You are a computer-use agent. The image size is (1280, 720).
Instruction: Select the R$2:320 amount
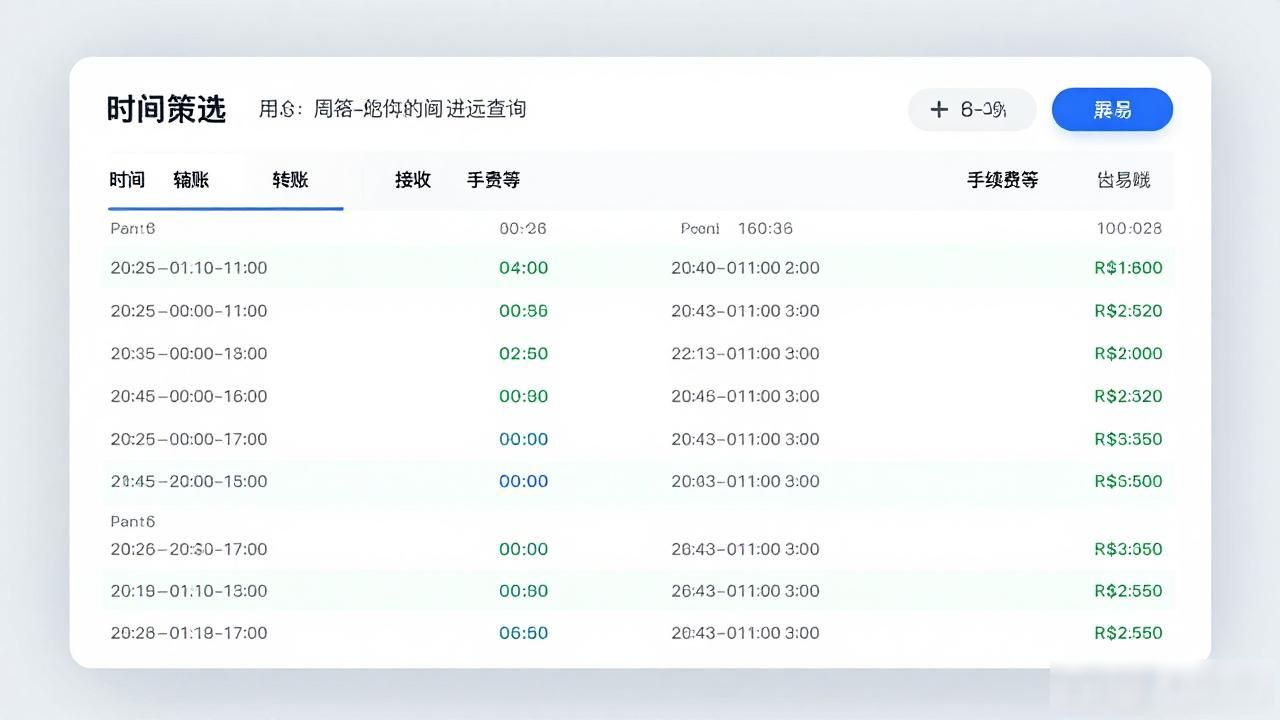coord(1128,396)
